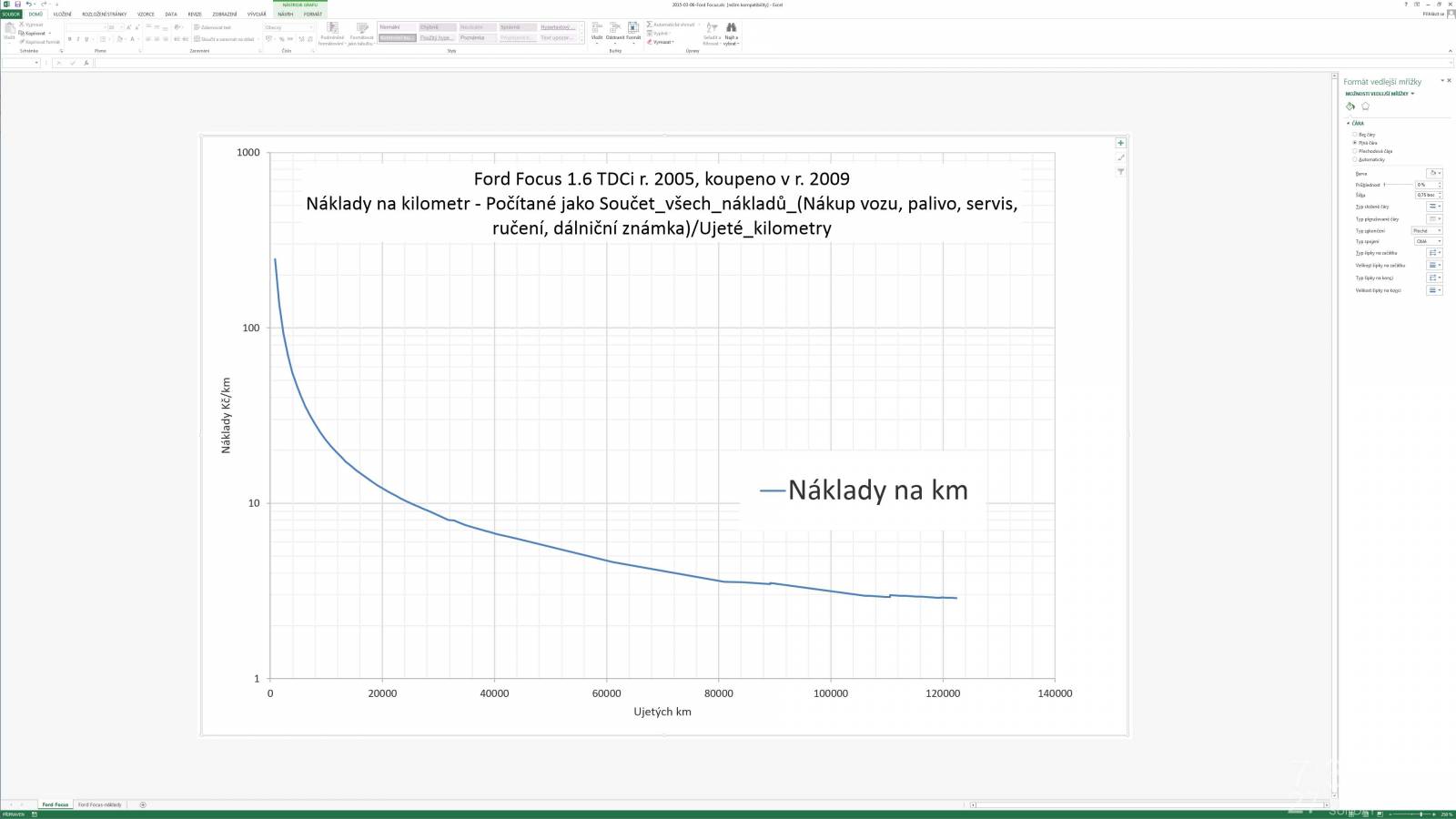This screenshot has height=819, width=1456.
Task: Click the Italic formatting icon
Action: (78, 39)
